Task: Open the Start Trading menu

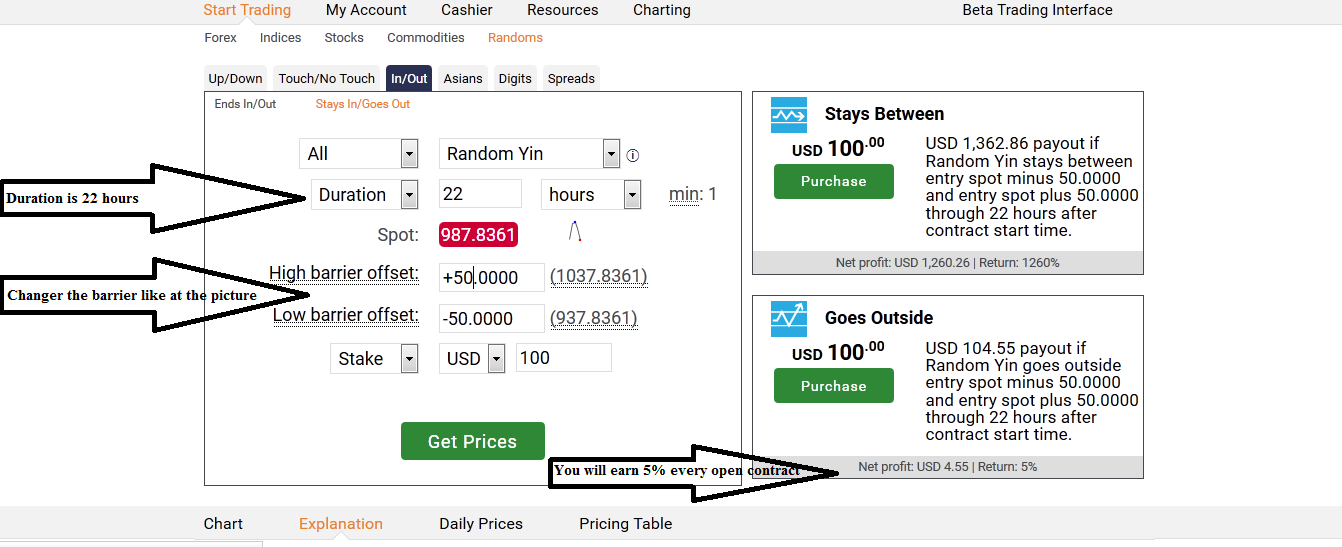Action: (247, 10)
